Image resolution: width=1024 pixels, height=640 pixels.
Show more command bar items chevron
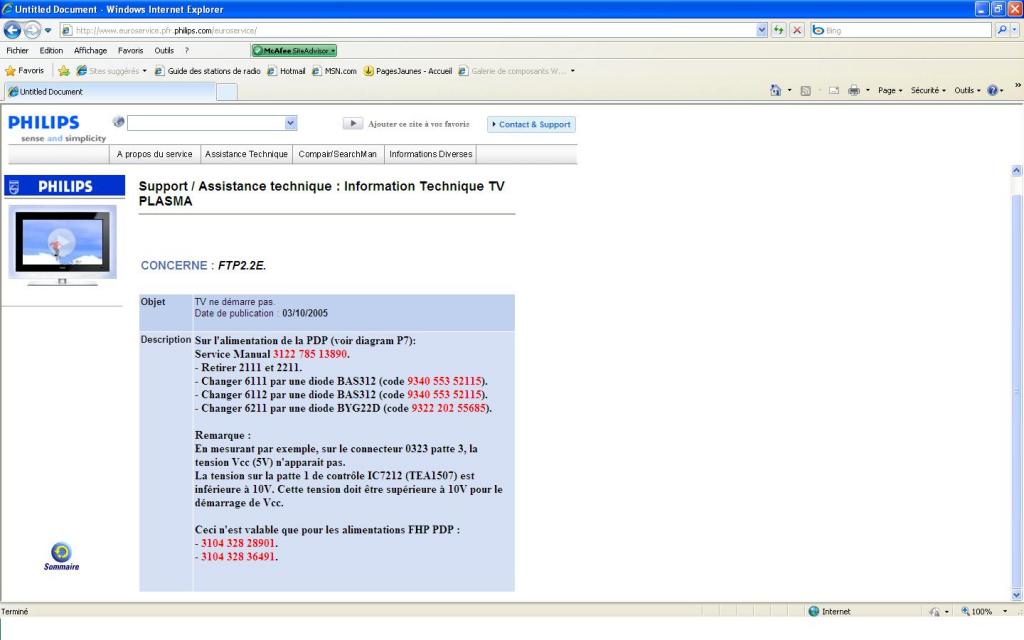pos(1017,86)
